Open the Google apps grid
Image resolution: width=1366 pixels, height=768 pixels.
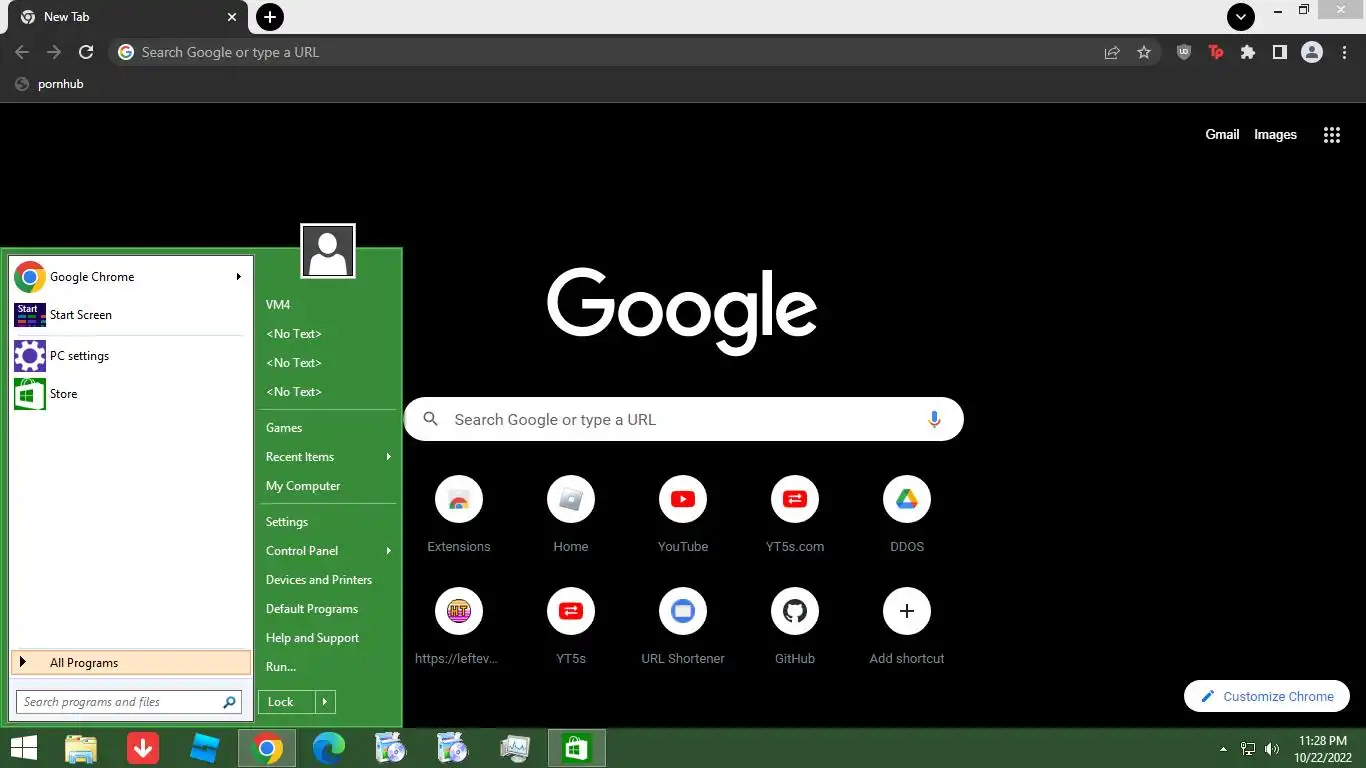click(1332, 135)
